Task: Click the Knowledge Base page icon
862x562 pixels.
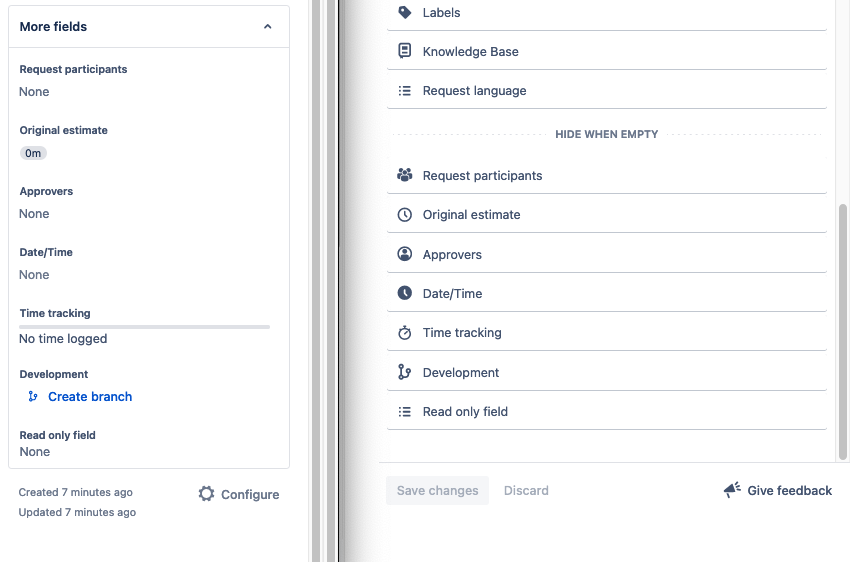Action: pyautogui.click(x=405, y=51)
